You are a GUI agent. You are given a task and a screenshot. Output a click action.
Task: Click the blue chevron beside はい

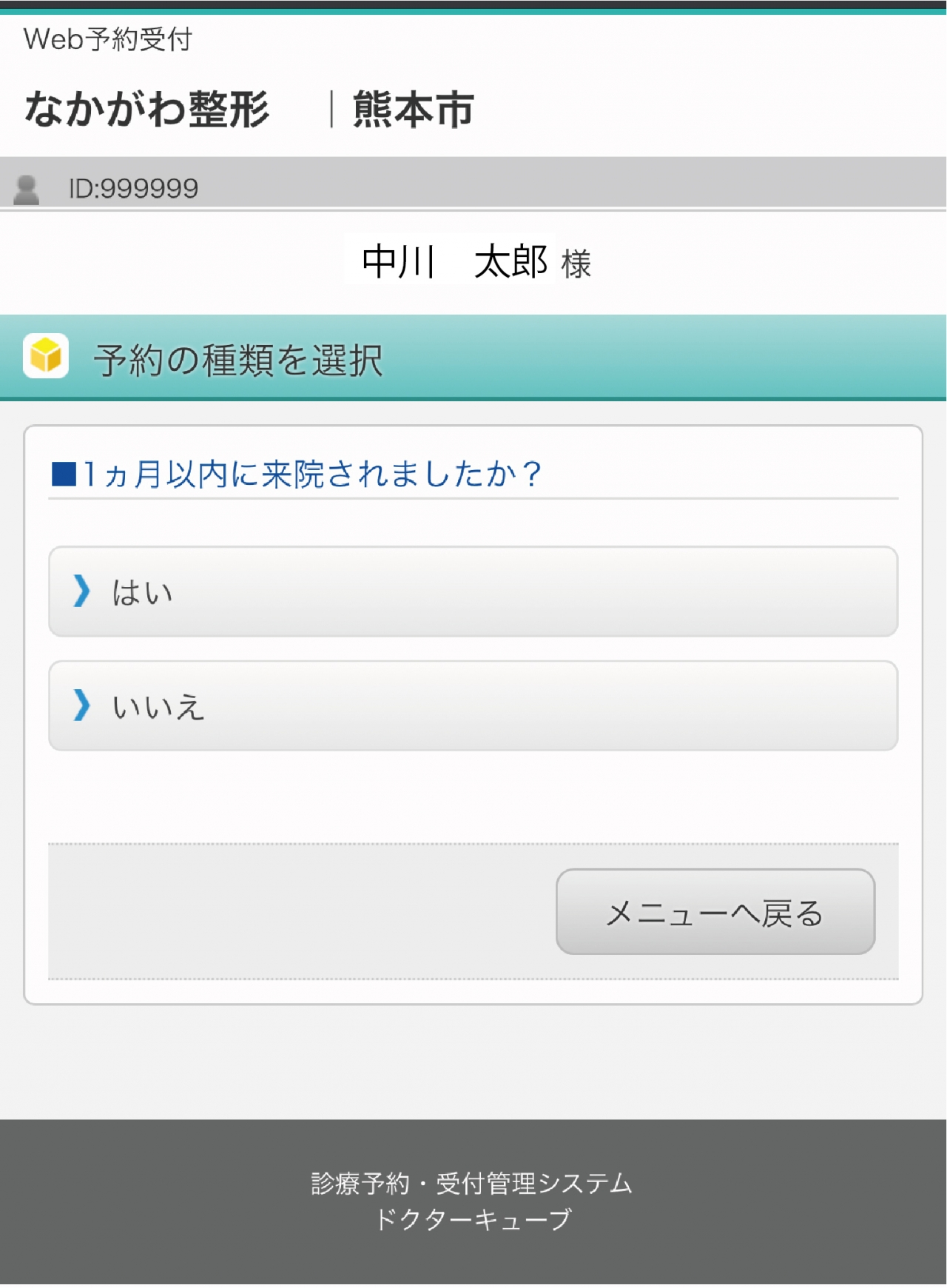[81, 591]
